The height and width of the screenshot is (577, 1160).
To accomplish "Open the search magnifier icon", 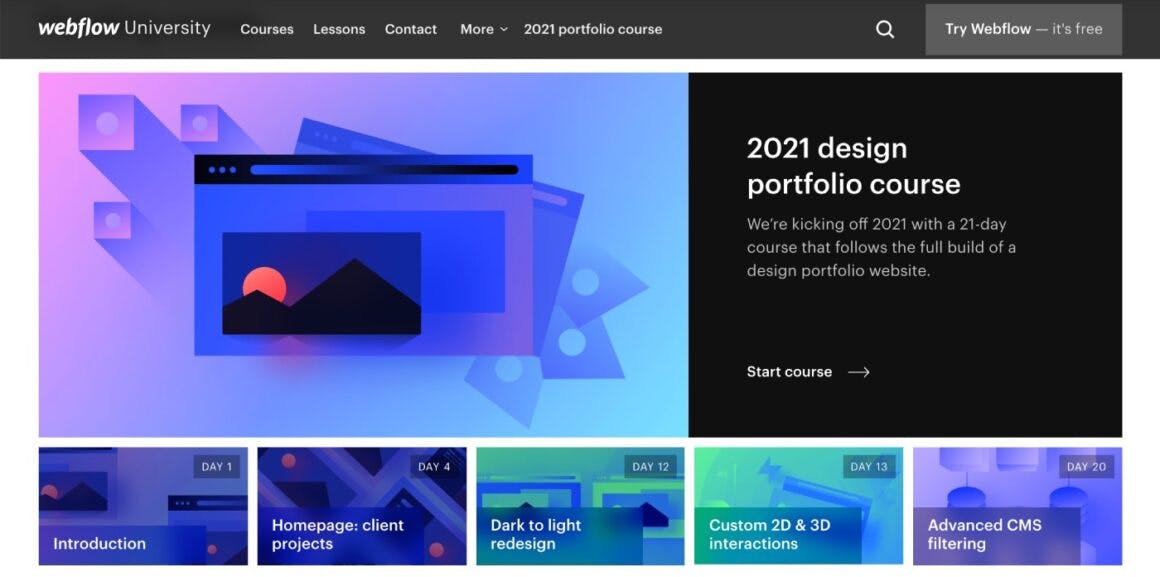I will (885, 30).
